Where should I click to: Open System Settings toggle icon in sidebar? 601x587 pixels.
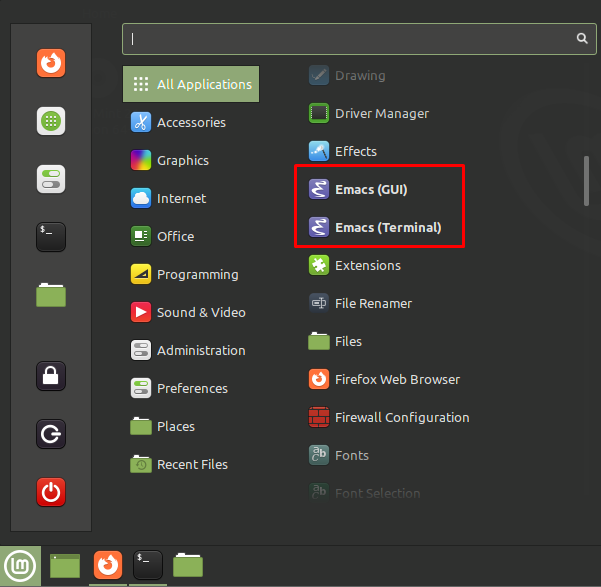pos(51,179)
